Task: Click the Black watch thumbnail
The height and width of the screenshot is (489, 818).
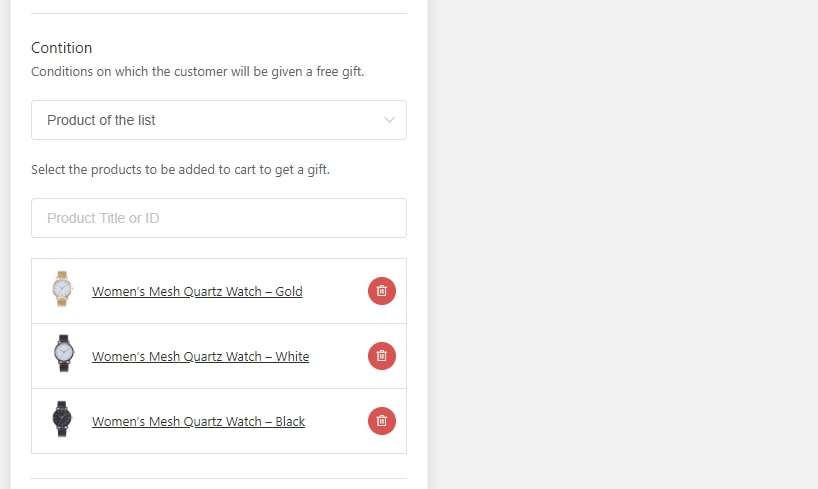Action: pyautogui.click(x=63, y=420)
